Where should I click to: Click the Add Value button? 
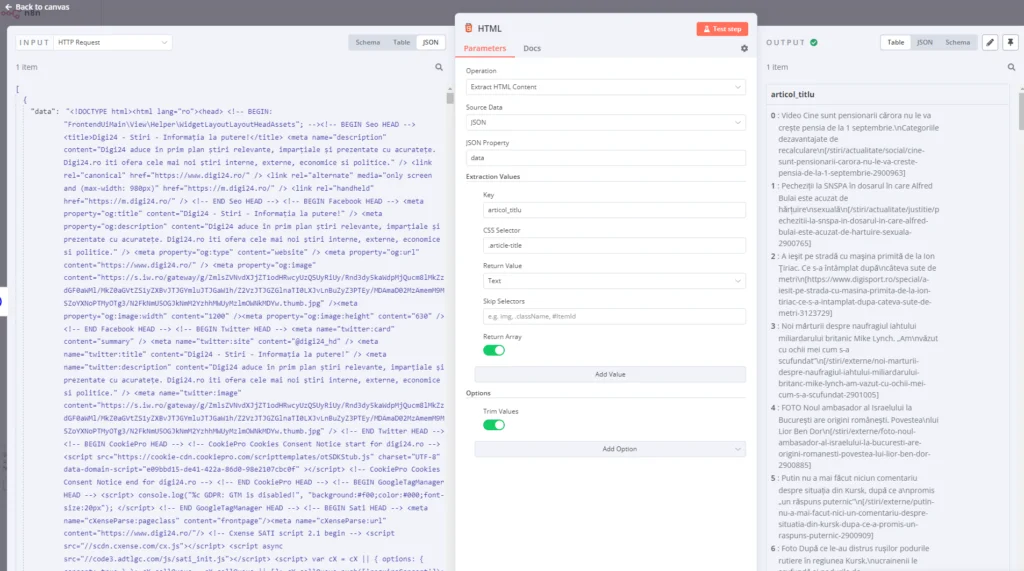(610, 374)
